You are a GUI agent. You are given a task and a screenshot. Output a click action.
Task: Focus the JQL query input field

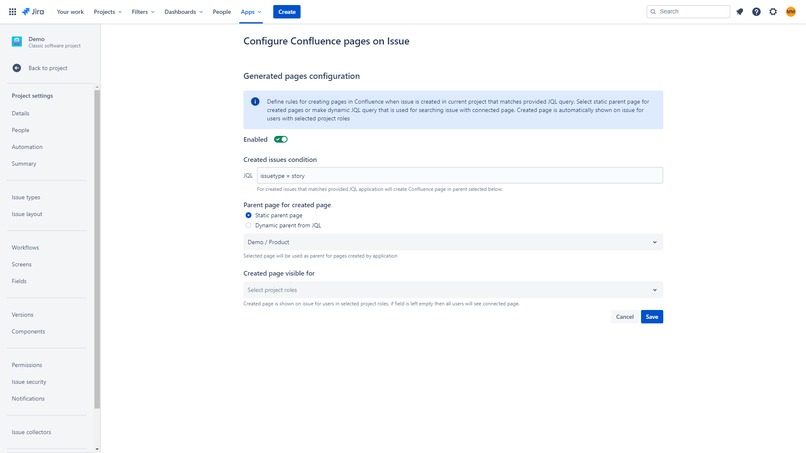point(460,176)
